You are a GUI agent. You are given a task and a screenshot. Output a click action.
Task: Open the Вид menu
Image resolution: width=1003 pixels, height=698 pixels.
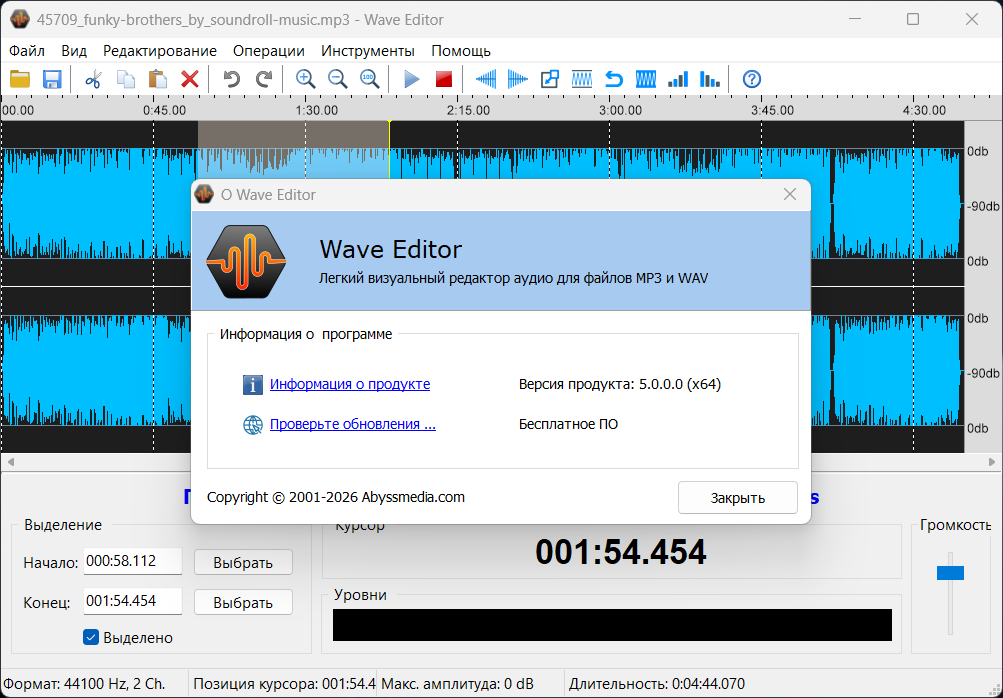74,51
